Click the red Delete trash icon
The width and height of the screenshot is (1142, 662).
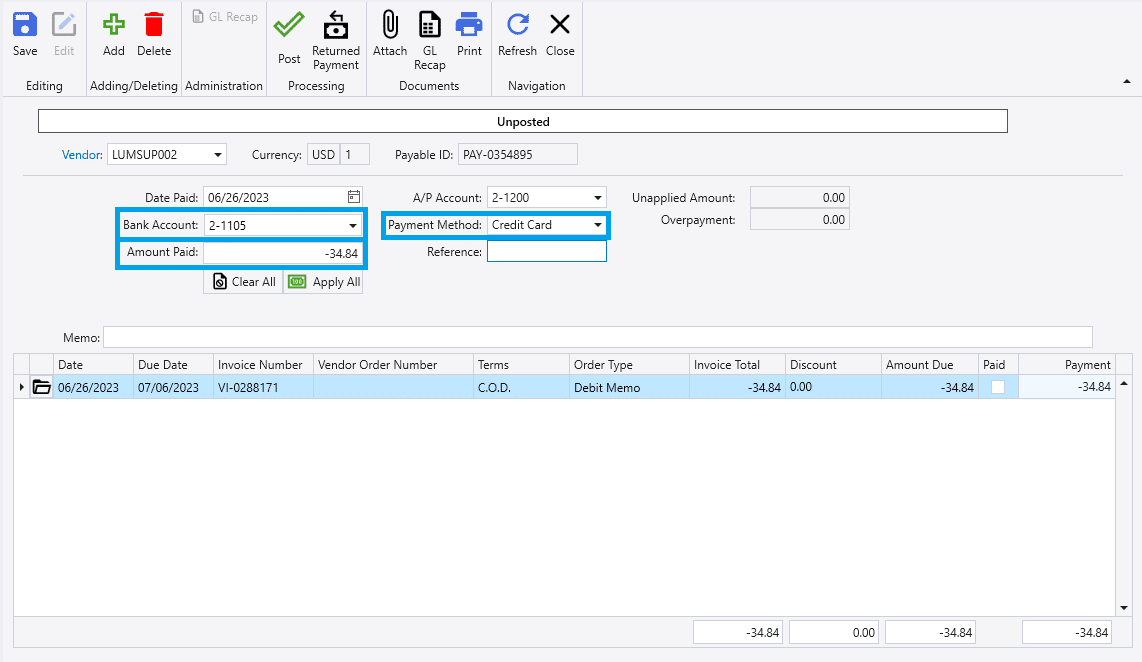point(154,25)
